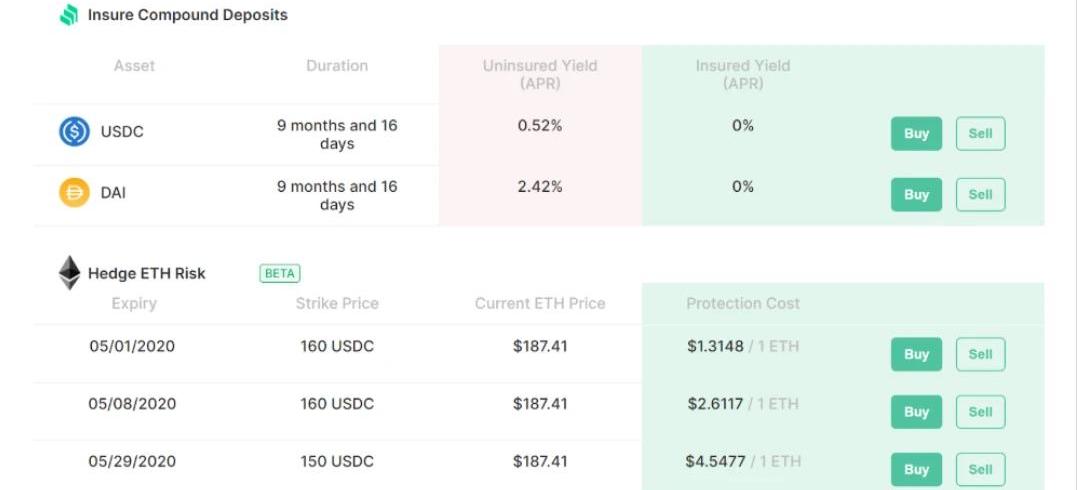Buy ETH protection expiring 05/08/2020

click(x=916, y=412)
